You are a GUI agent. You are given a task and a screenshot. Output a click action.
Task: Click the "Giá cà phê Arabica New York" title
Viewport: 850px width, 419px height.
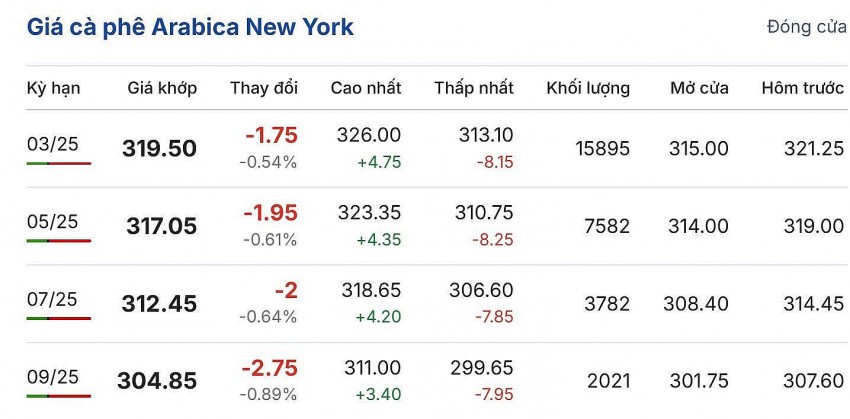pyautogui.click(x=190, y=27)
